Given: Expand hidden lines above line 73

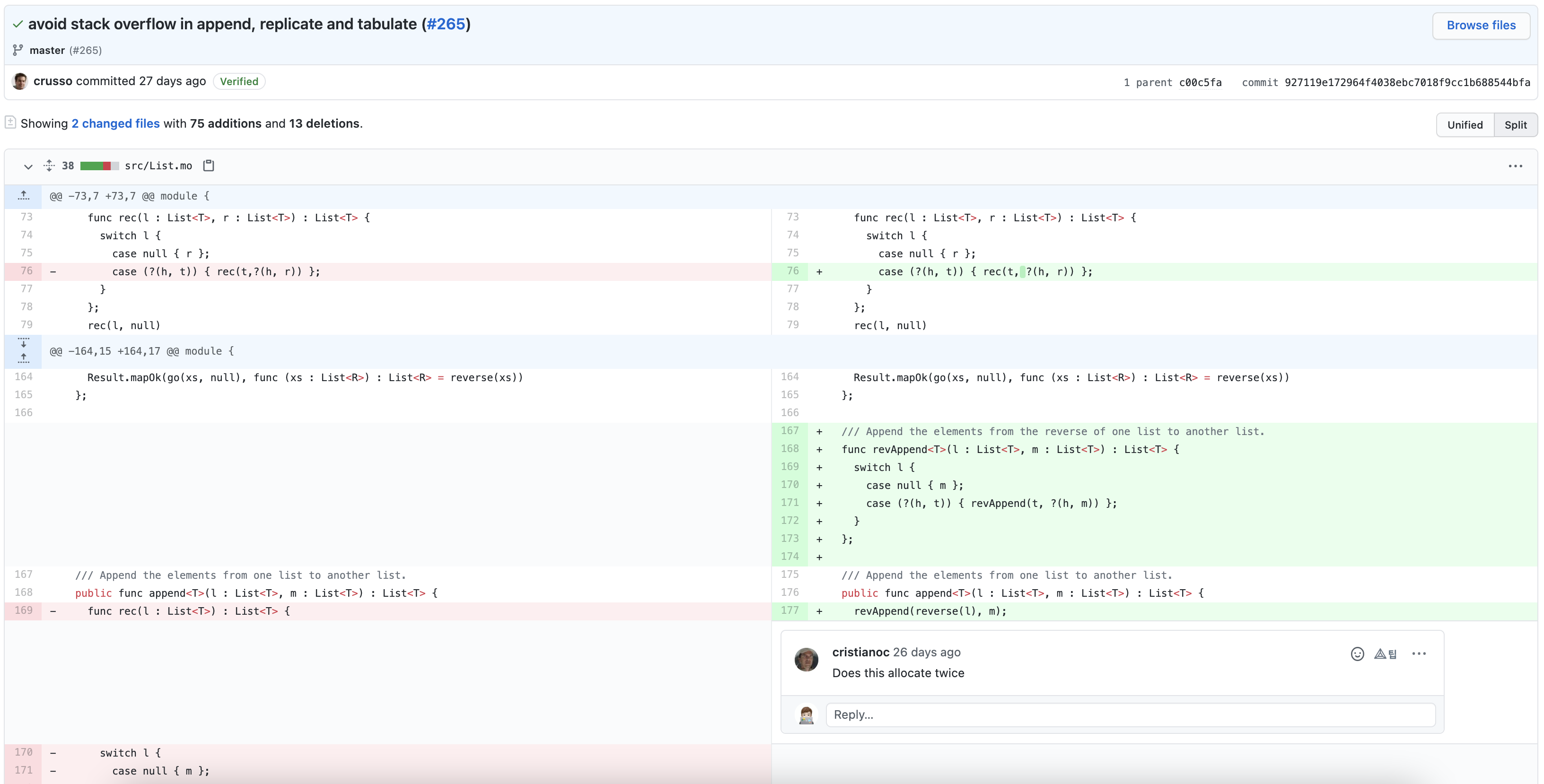Looking at the screenshot, I should [23, 196].
